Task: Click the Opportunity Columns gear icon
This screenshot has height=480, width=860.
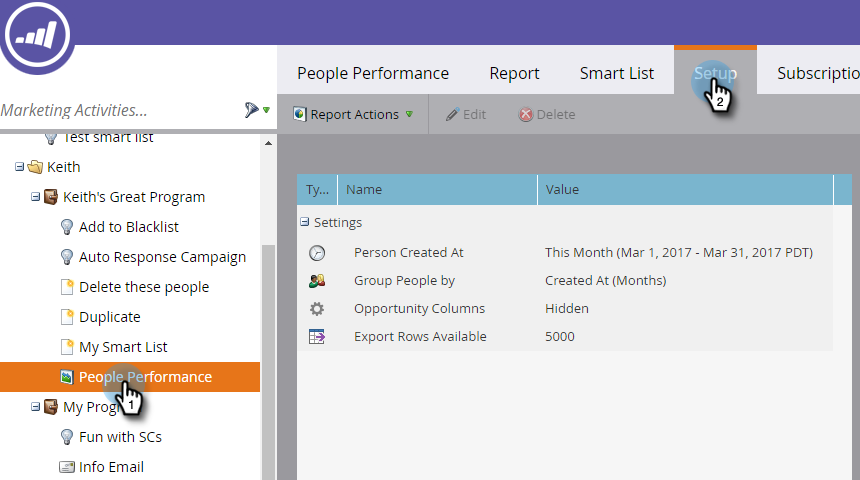Action: point(317,309)
